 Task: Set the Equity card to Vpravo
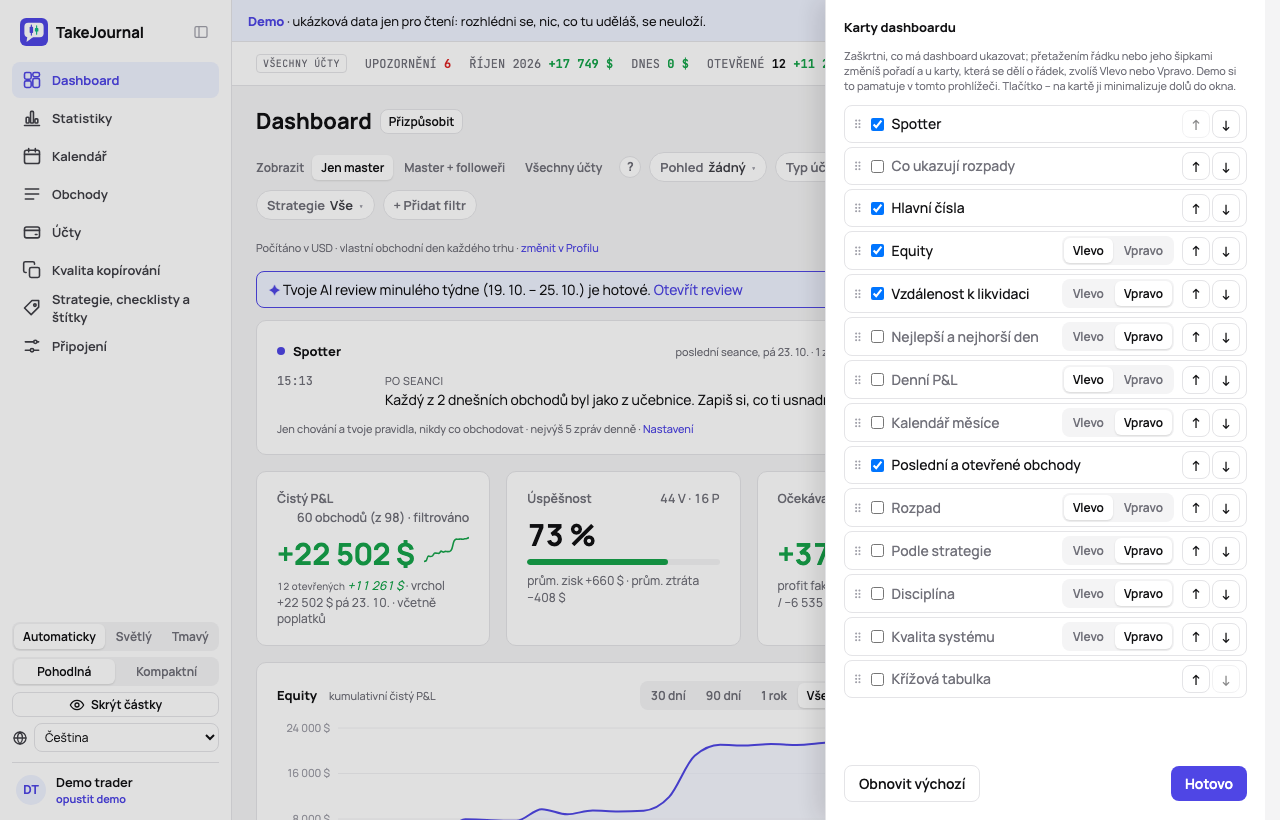point(1143,251)
